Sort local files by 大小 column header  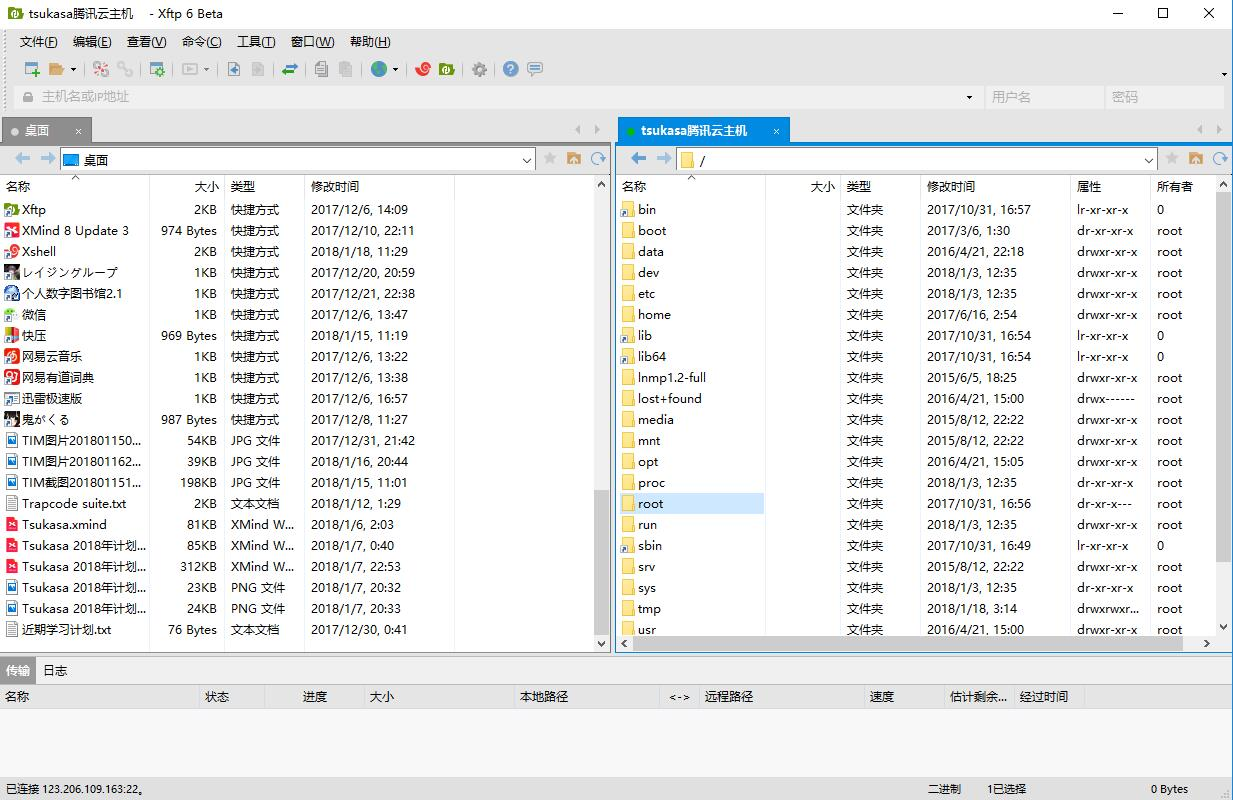(x=187, y=187)
